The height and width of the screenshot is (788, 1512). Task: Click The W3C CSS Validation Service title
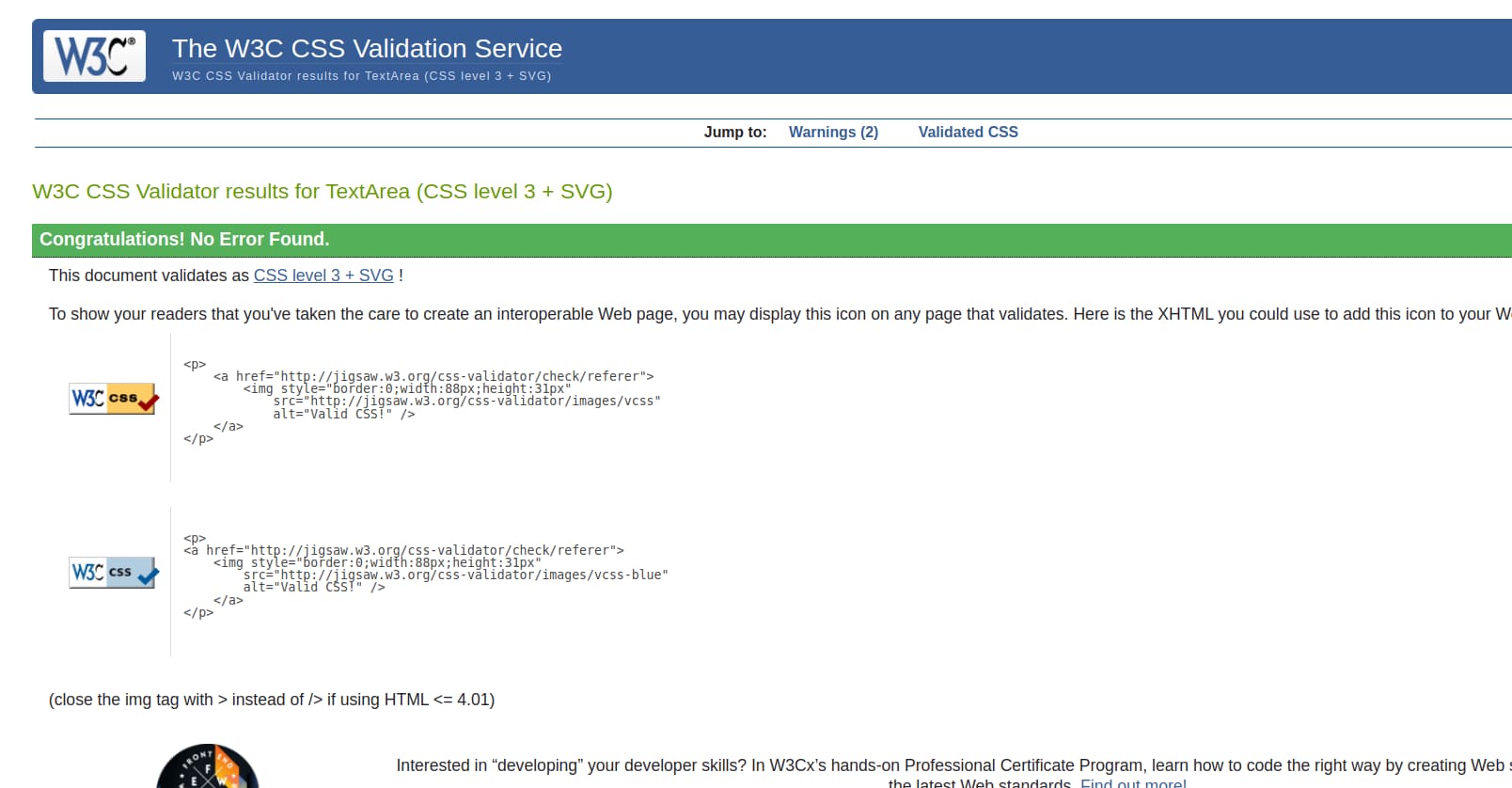tap(367, 48)
